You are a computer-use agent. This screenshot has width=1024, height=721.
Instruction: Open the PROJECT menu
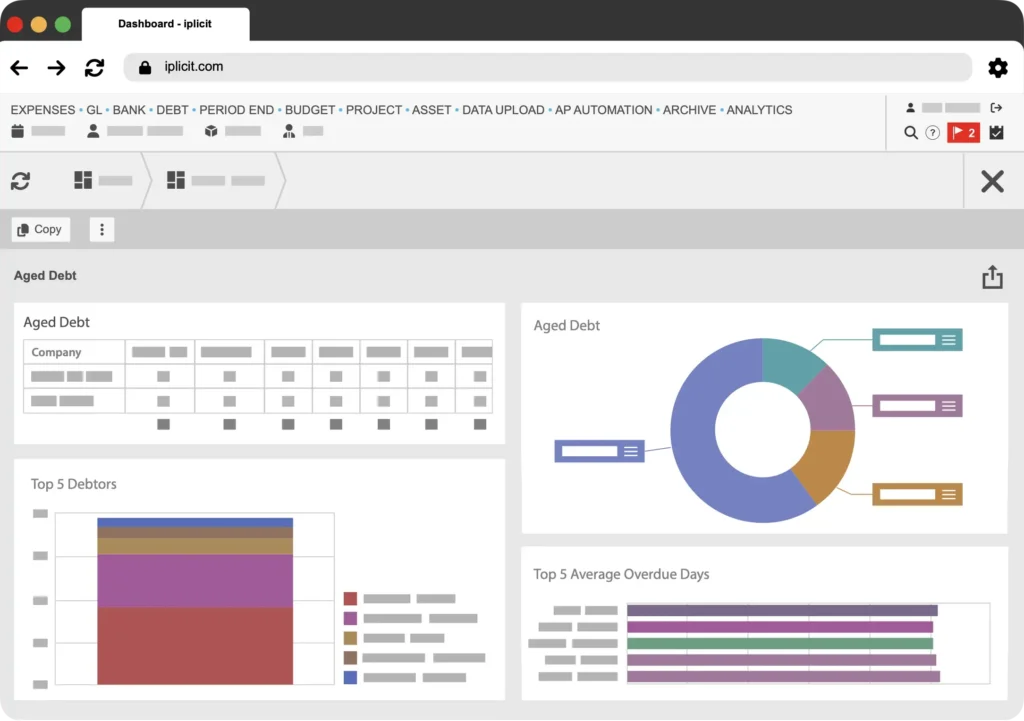tap(374, 110)
